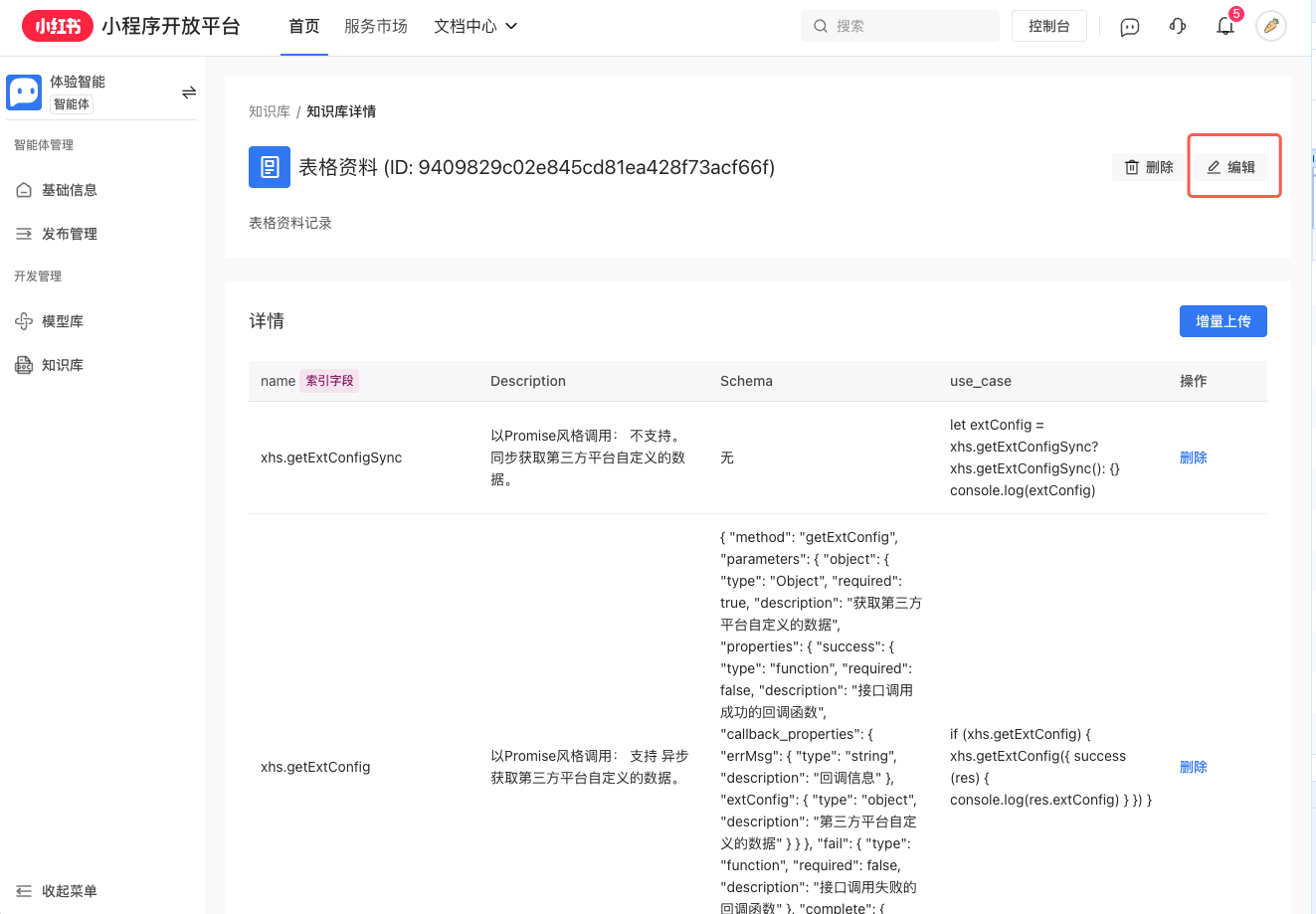Viewport: 1316px width, 914px height.
Task: Open the notifications bell showing 5 alerts
Action: coord(1225,27)
